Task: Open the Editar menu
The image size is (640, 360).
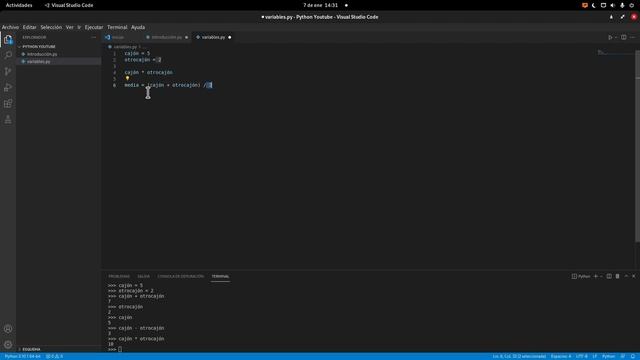Action: tap(29, 27)
